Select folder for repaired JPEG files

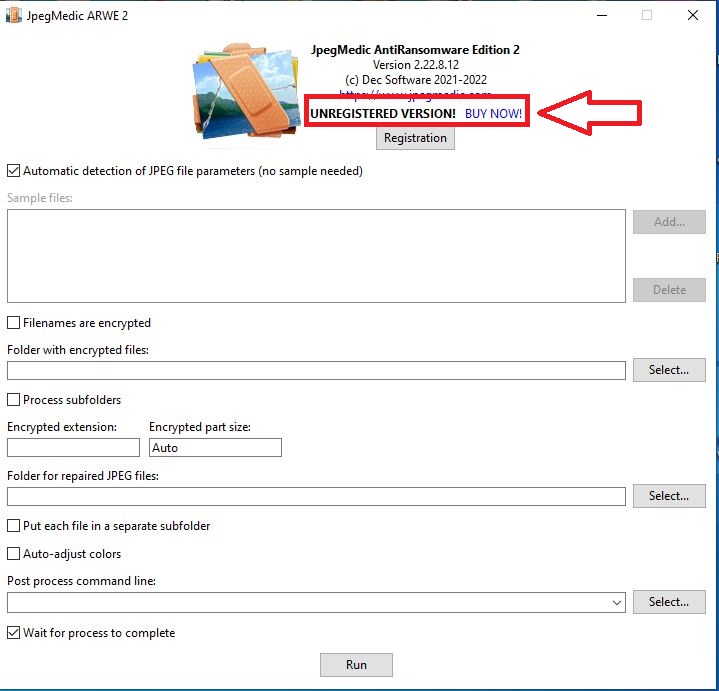[x=669, y=496]
